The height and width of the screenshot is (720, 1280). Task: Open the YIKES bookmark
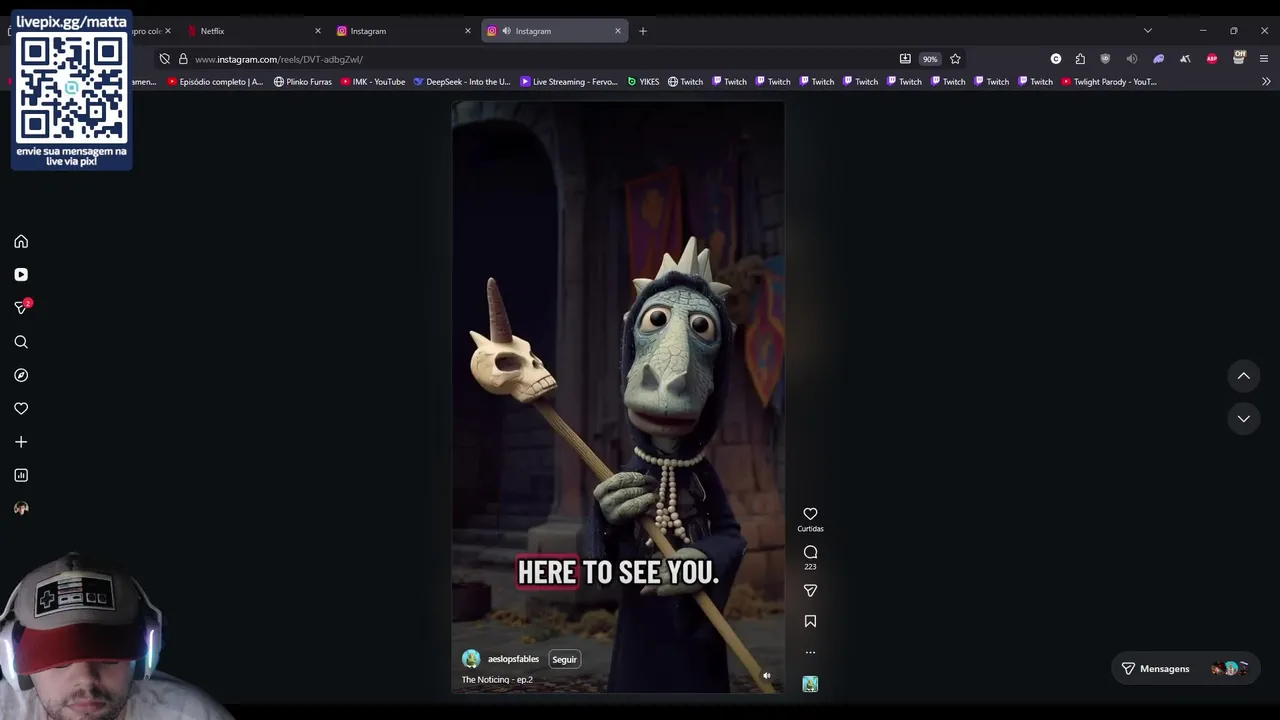tap(643, 82)
